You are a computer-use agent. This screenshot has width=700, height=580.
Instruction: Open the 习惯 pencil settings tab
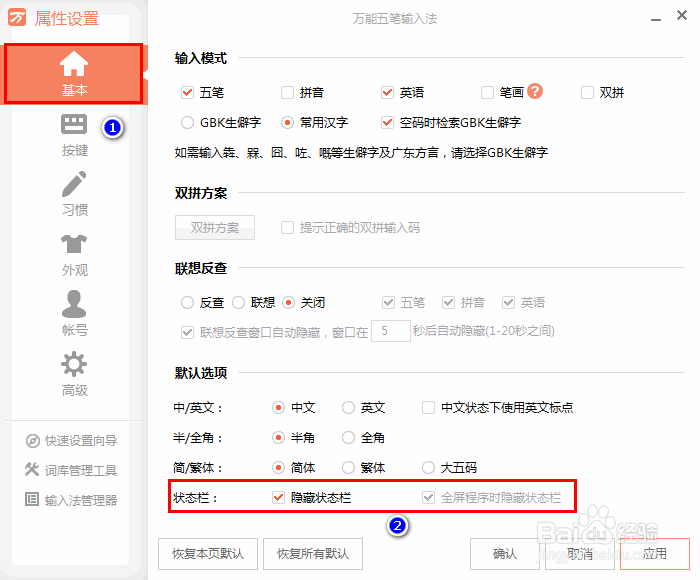click(74, 194)
